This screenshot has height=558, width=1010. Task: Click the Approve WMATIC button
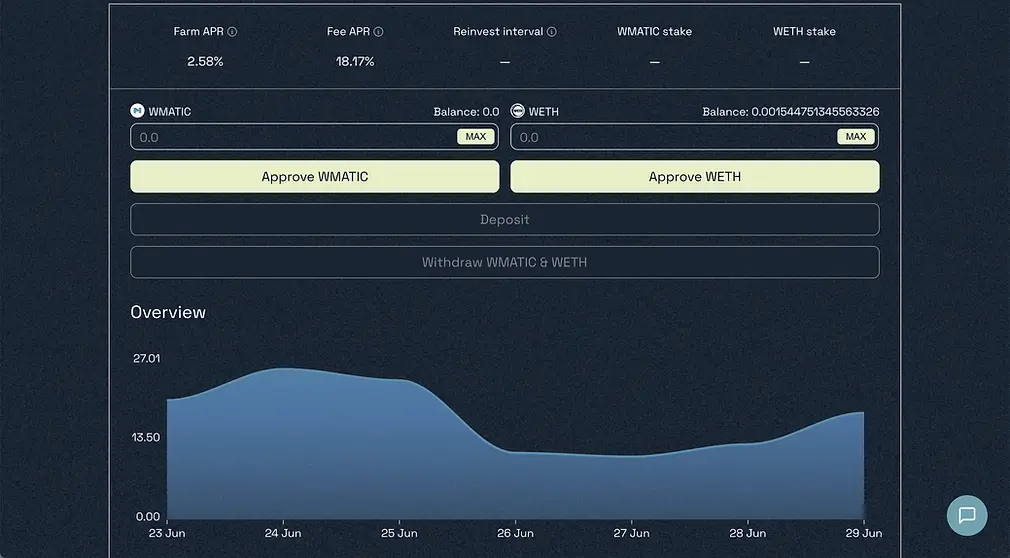[314, 177]
